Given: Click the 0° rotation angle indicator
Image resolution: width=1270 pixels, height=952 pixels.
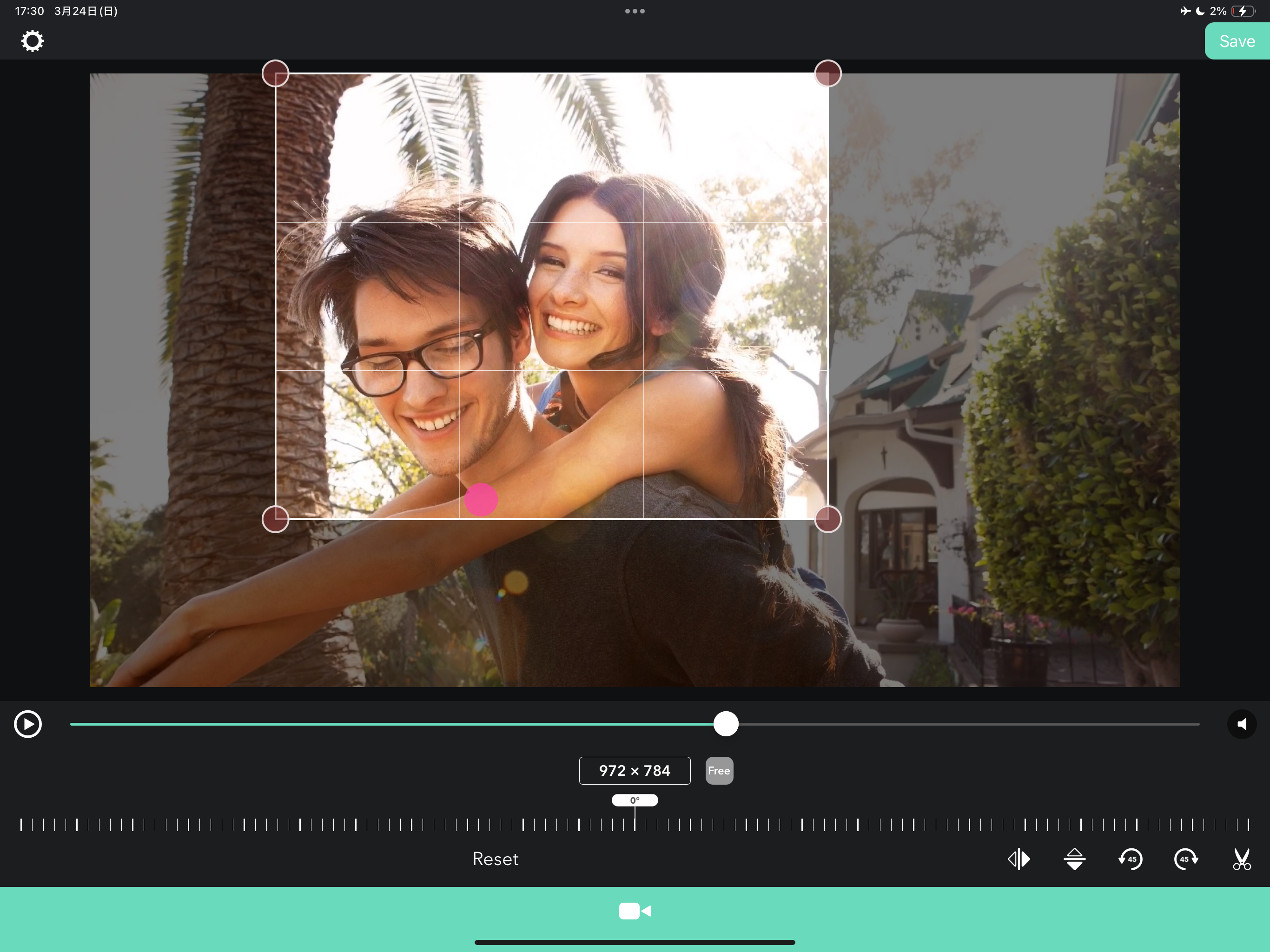Looking at the screenshot, I should [x=635, y=800].
